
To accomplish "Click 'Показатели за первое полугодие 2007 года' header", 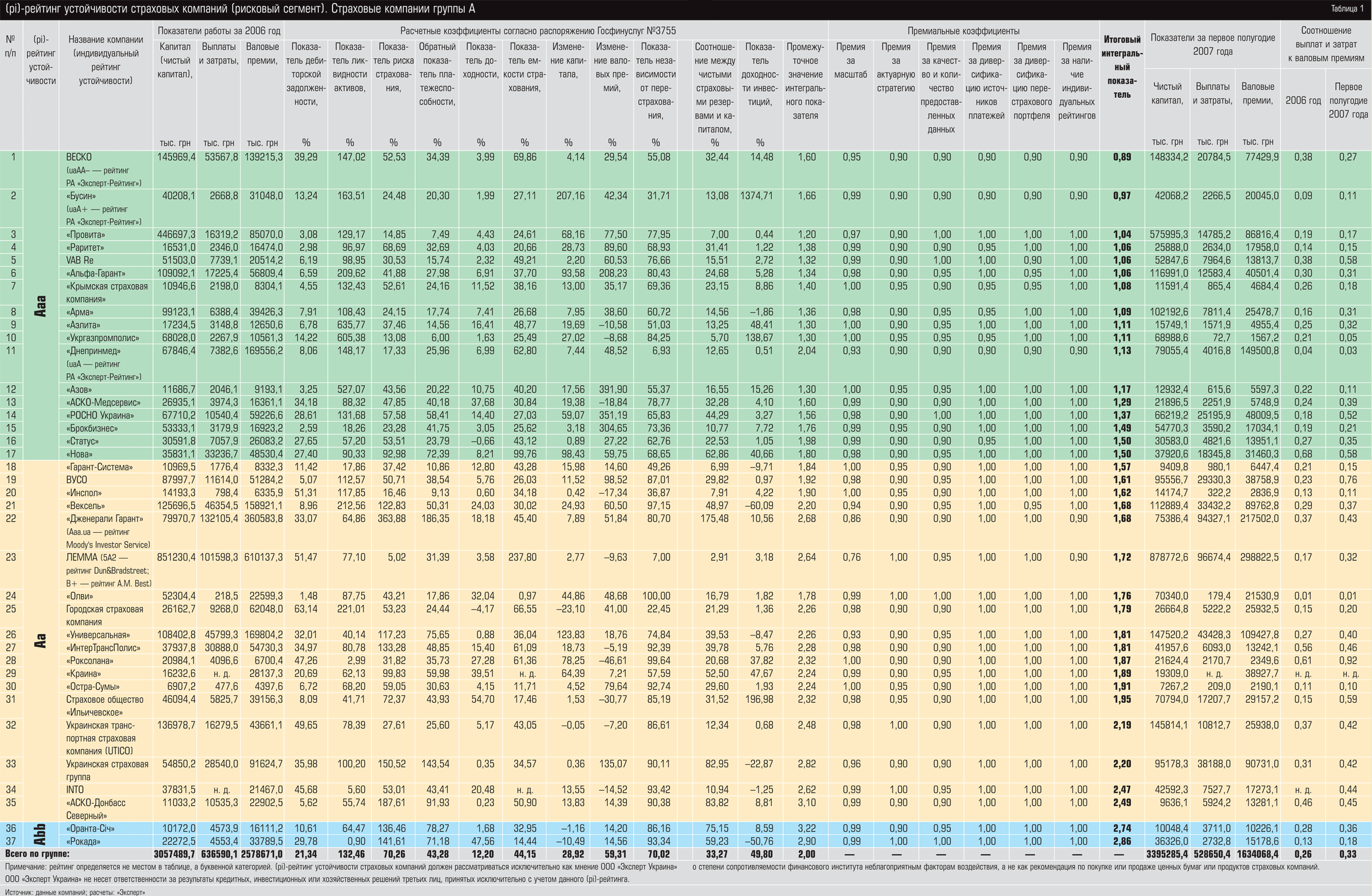I will click(1212, 44).
